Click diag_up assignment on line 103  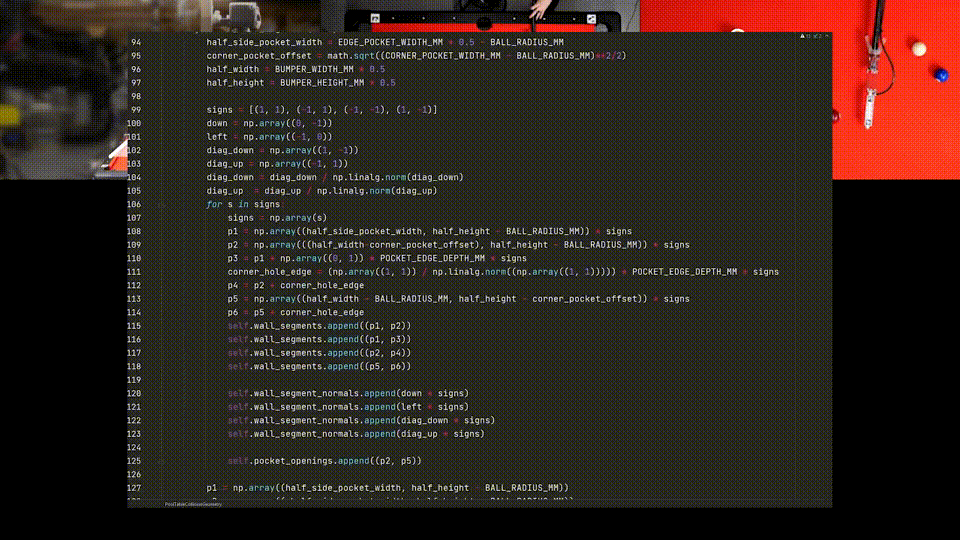277,164
